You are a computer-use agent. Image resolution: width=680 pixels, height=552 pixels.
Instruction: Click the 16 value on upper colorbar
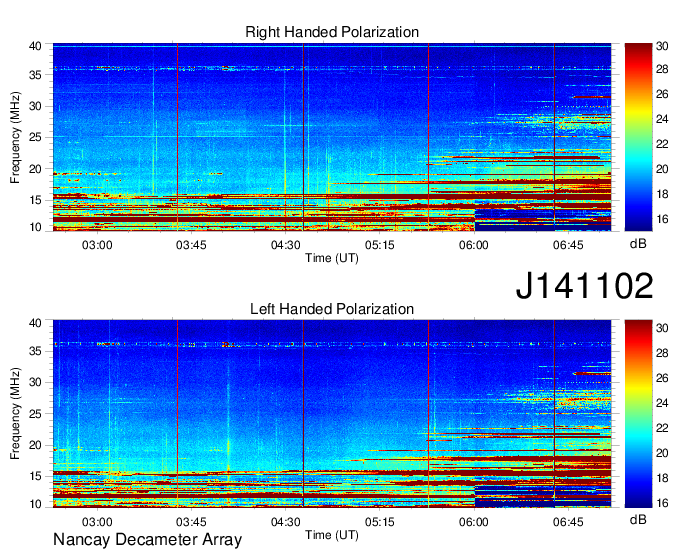pyautogui.click(x=662, y=219)
